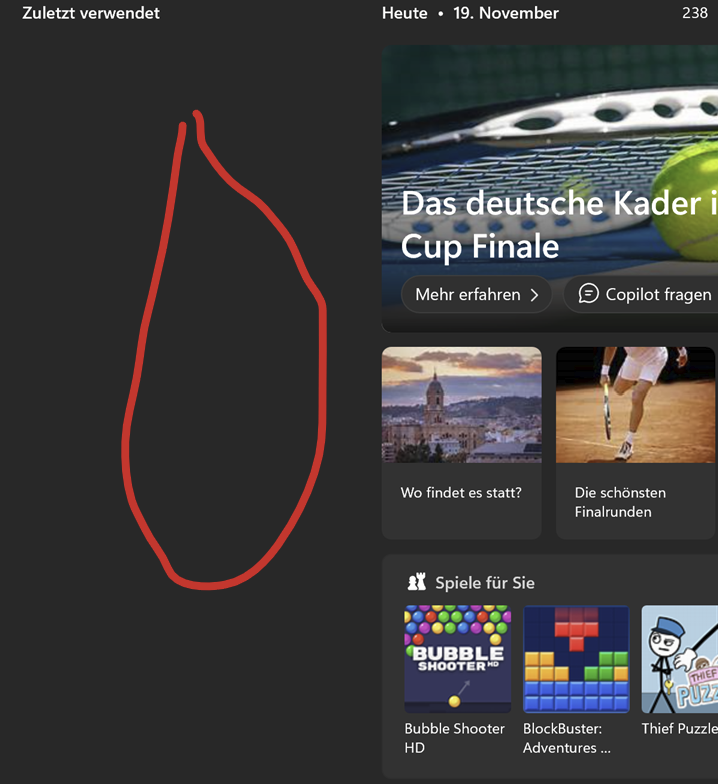Click the Zuletzt verwendet heading
This screenshot has height=784, width=718.
coord(91,13)
